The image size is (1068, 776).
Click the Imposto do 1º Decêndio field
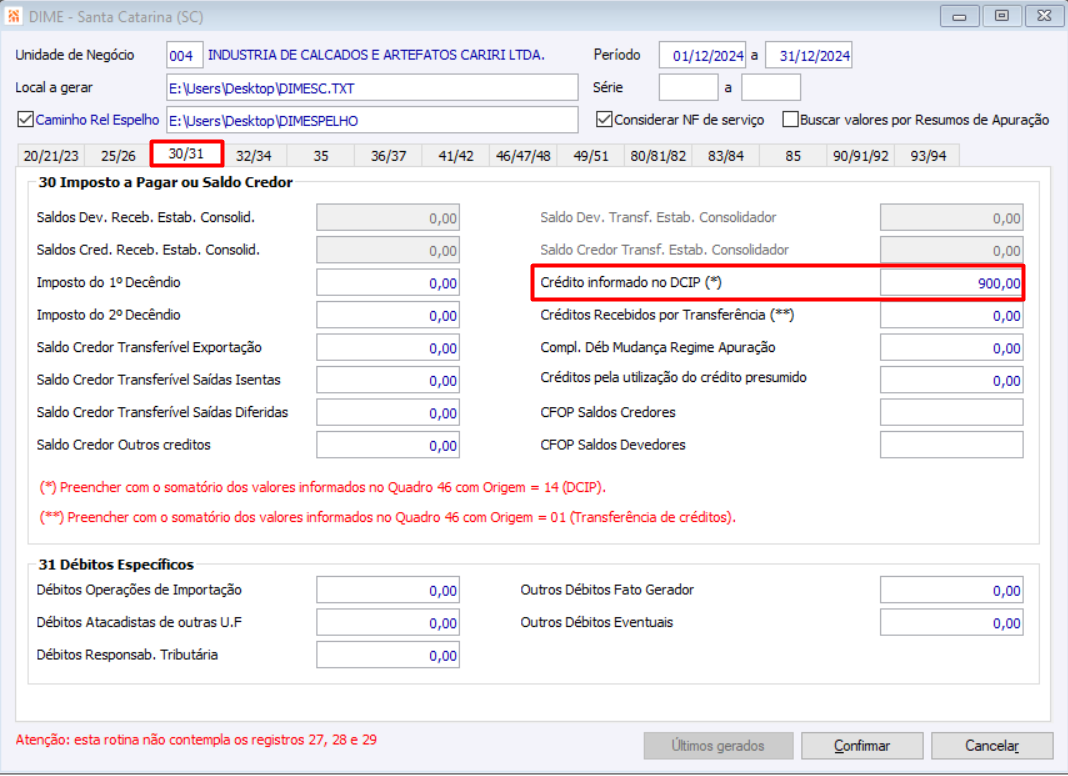(388, 283)
